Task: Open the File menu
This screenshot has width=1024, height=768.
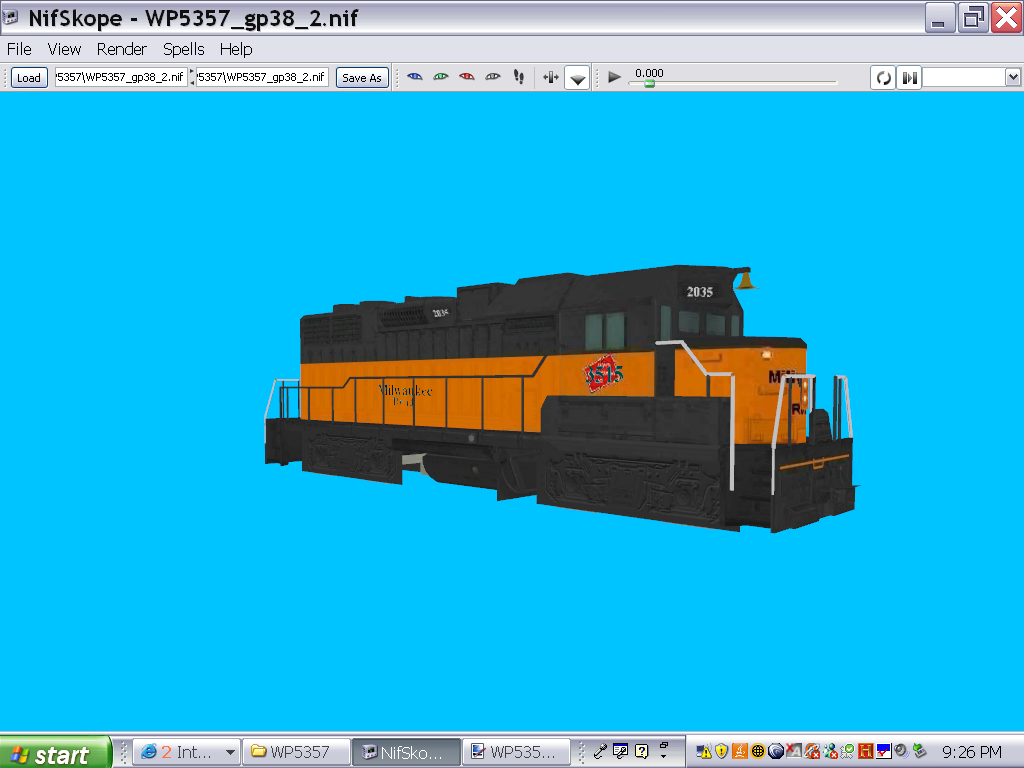Action: (19, 50)
